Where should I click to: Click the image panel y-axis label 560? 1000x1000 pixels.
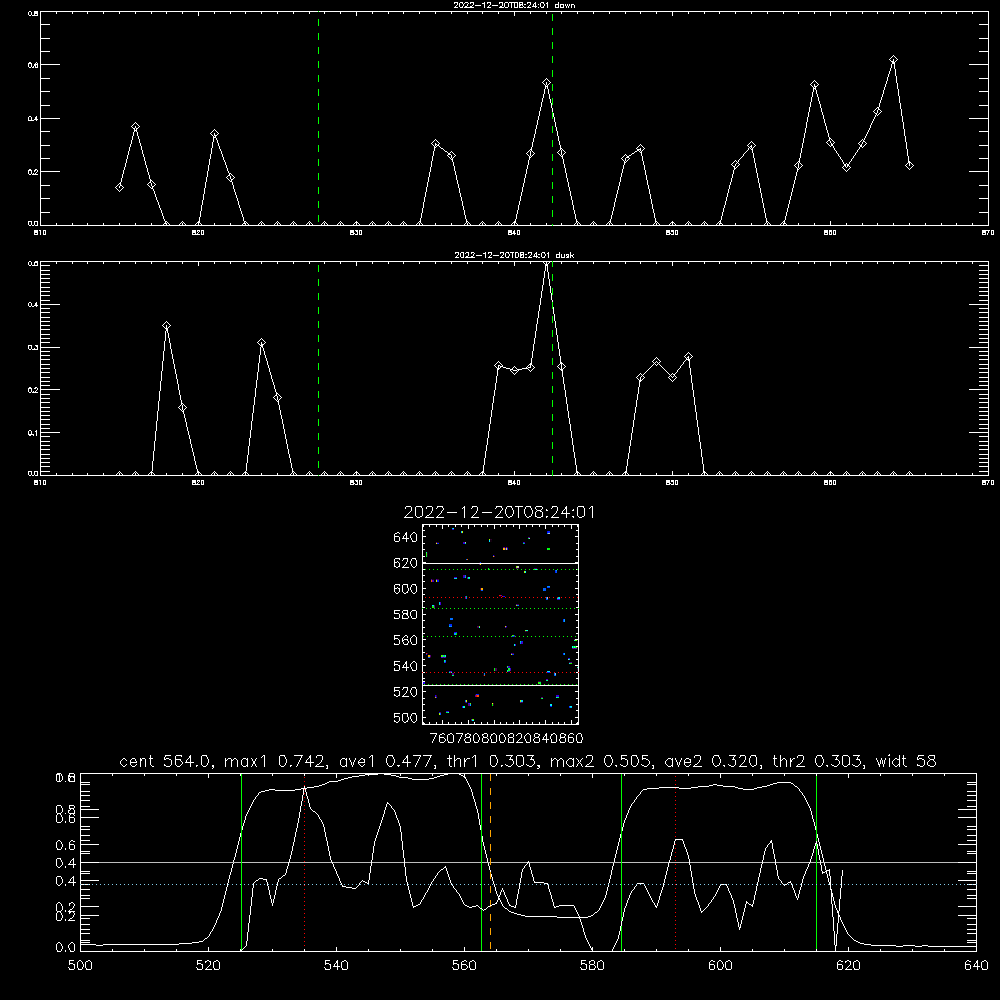(406, 640)
